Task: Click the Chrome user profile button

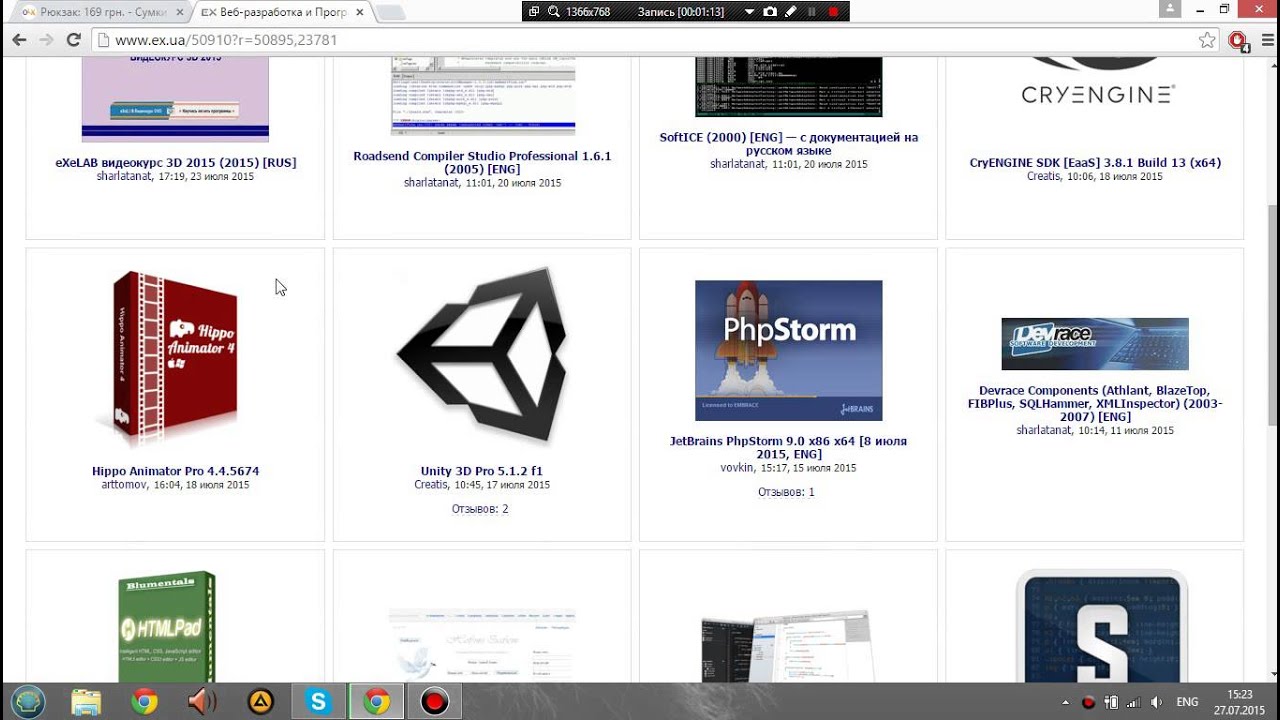Action: tap(1170, 9)
